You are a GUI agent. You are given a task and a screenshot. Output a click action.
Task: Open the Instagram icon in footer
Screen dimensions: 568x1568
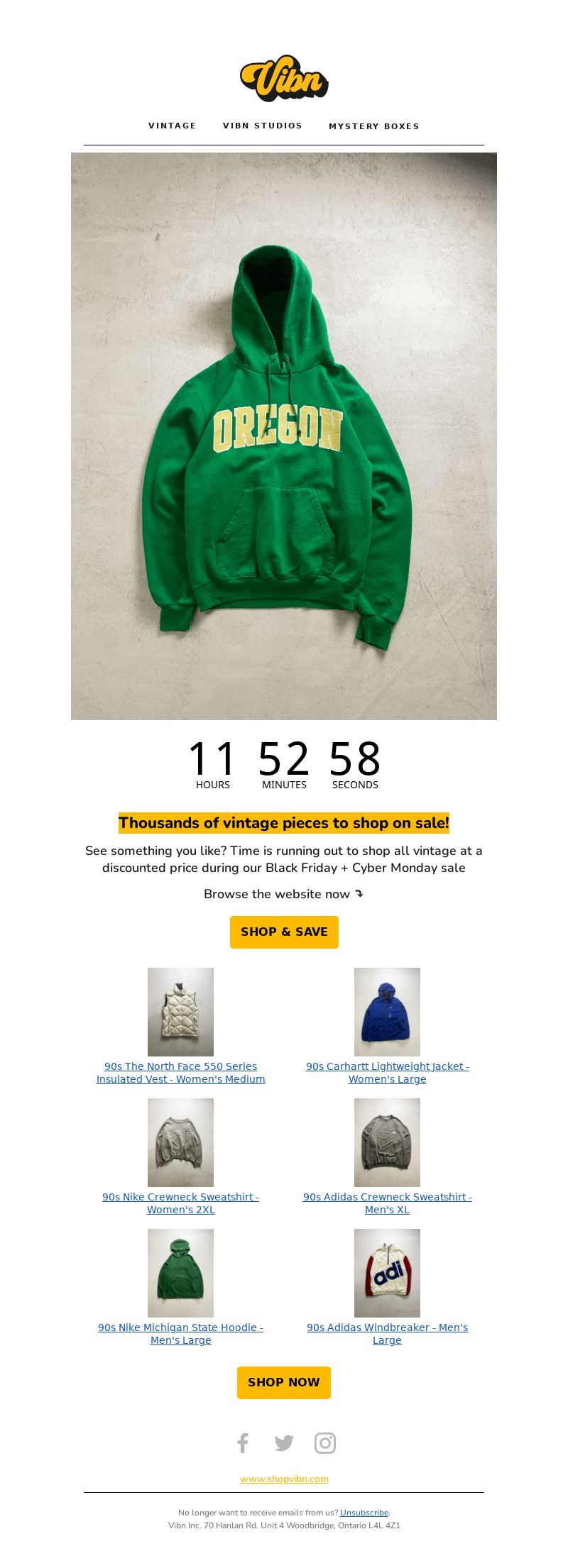325,1443
